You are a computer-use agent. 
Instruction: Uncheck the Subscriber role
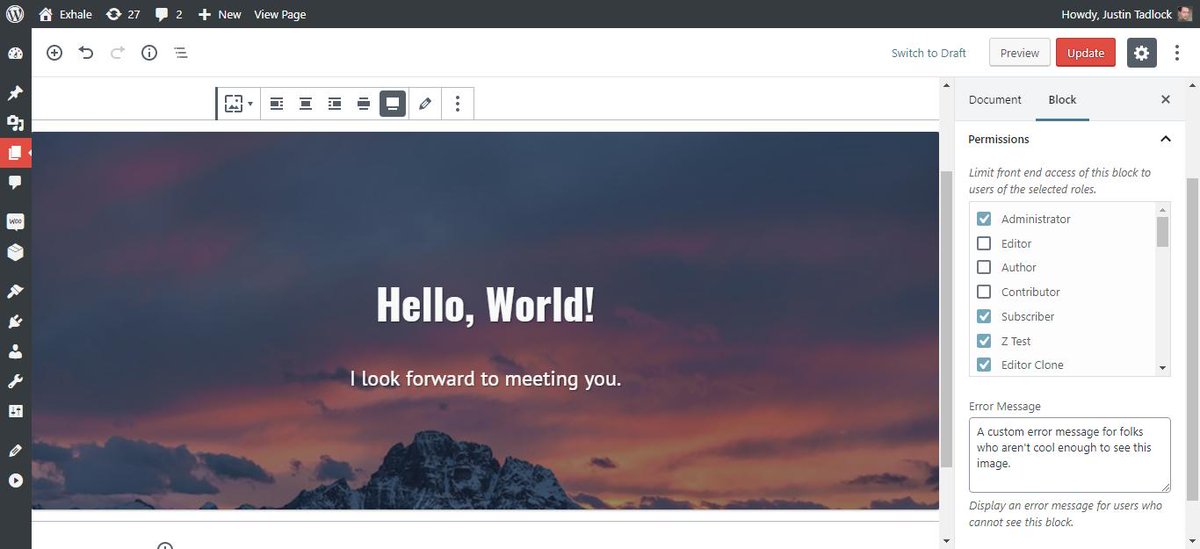(984, 316)
